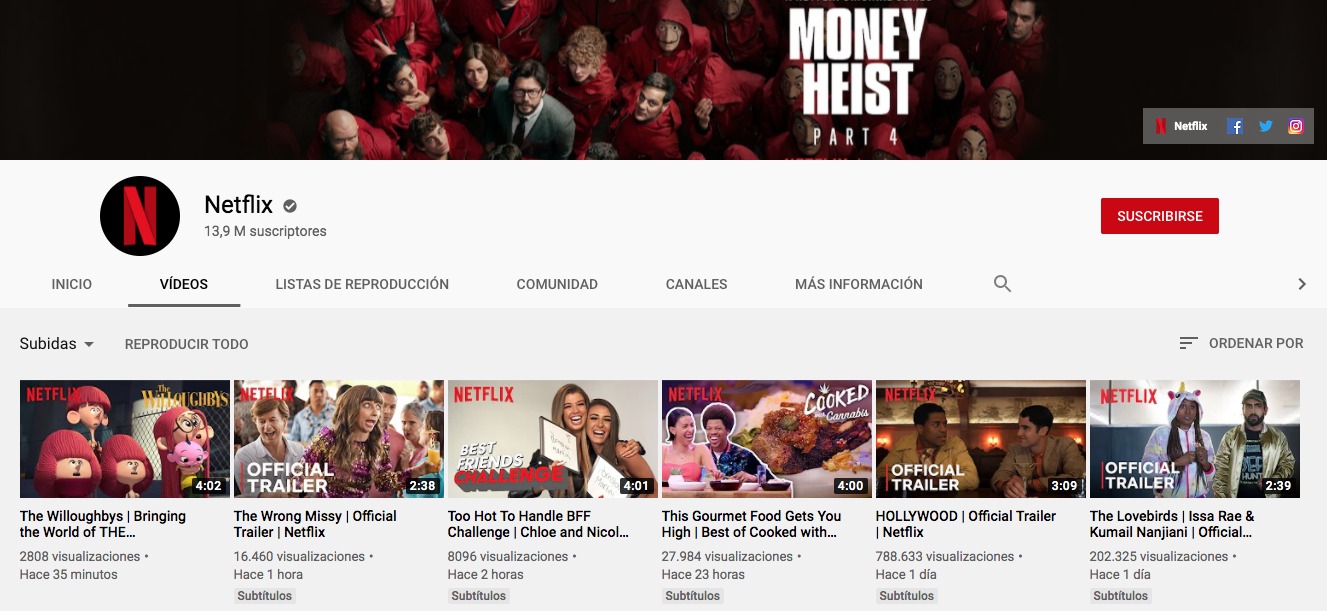Switch to the INICIO tab
This screenshot has height=611, width=1327.
72,284
